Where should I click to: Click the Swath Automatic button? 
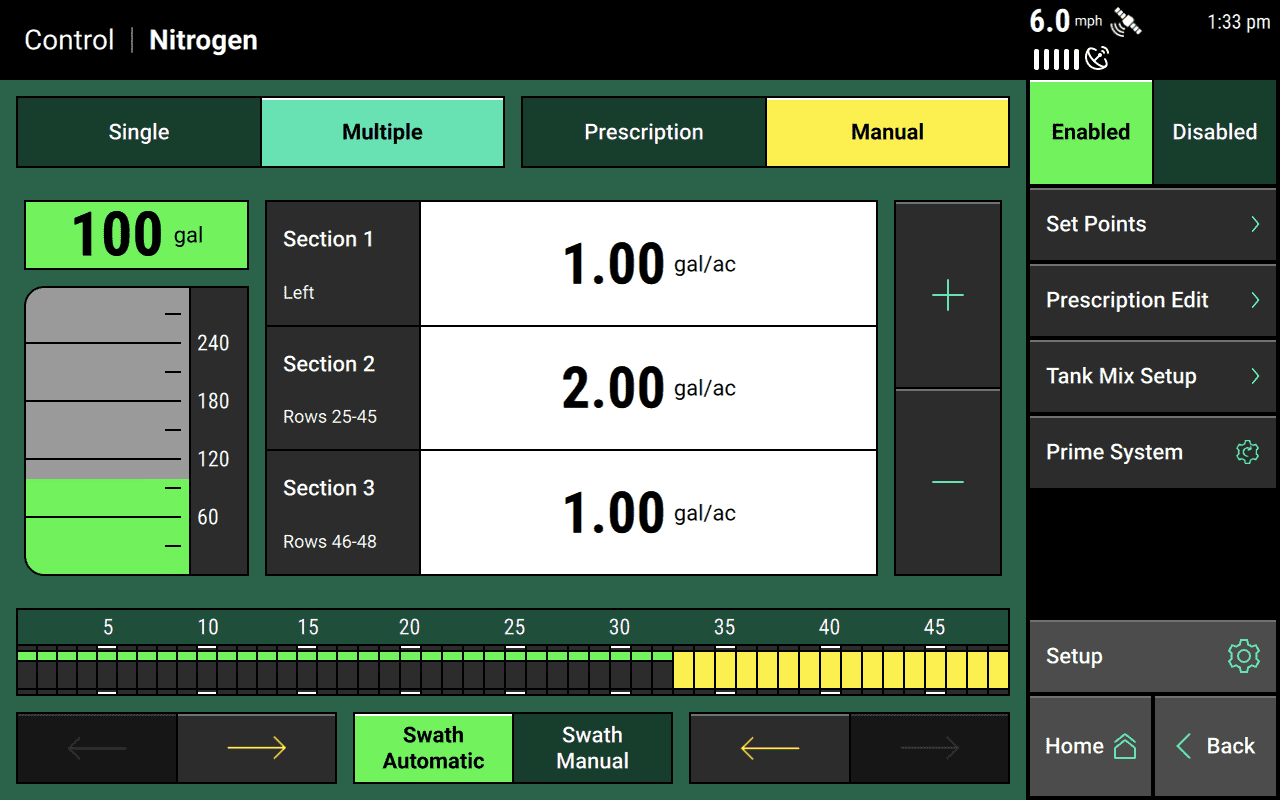tap(432, 747)
